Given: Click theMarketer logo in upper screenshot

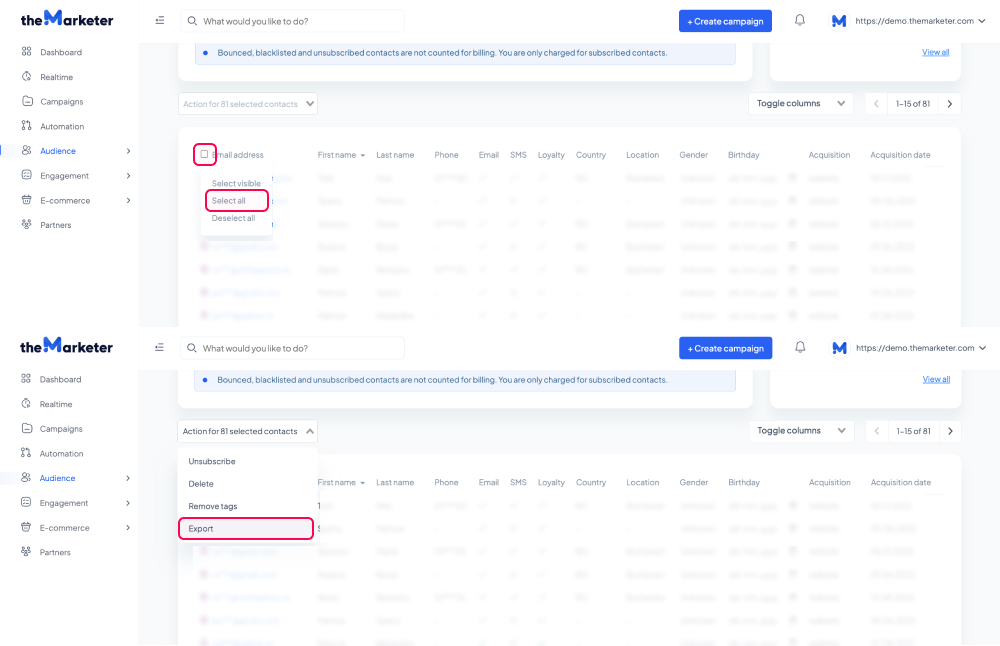Looking at the screenshot, I should [x=67, y=19].
